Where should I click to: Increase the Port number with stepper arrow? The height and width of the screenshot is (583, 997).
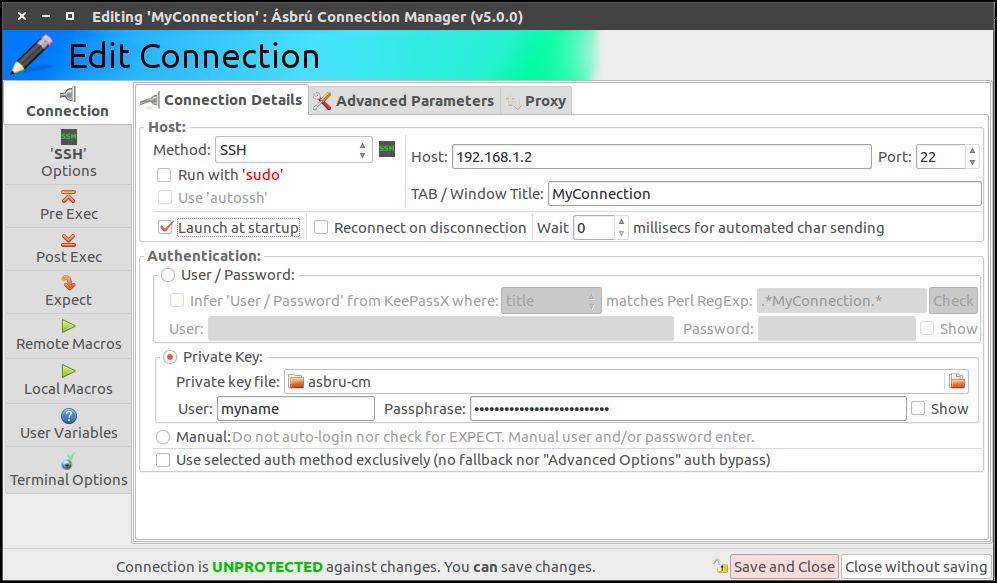point(972,151)
